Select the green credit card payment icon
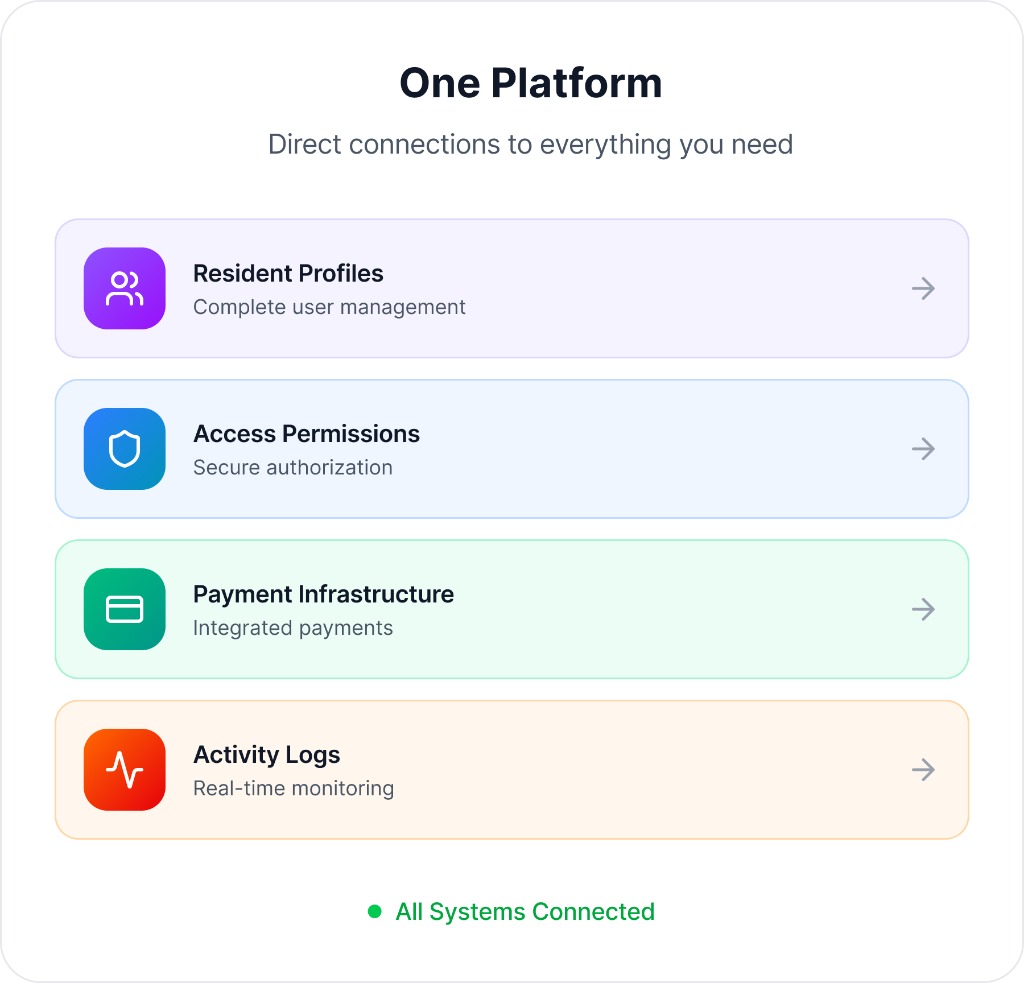The width and height of the screenshot is (1024, 983). 124,609
